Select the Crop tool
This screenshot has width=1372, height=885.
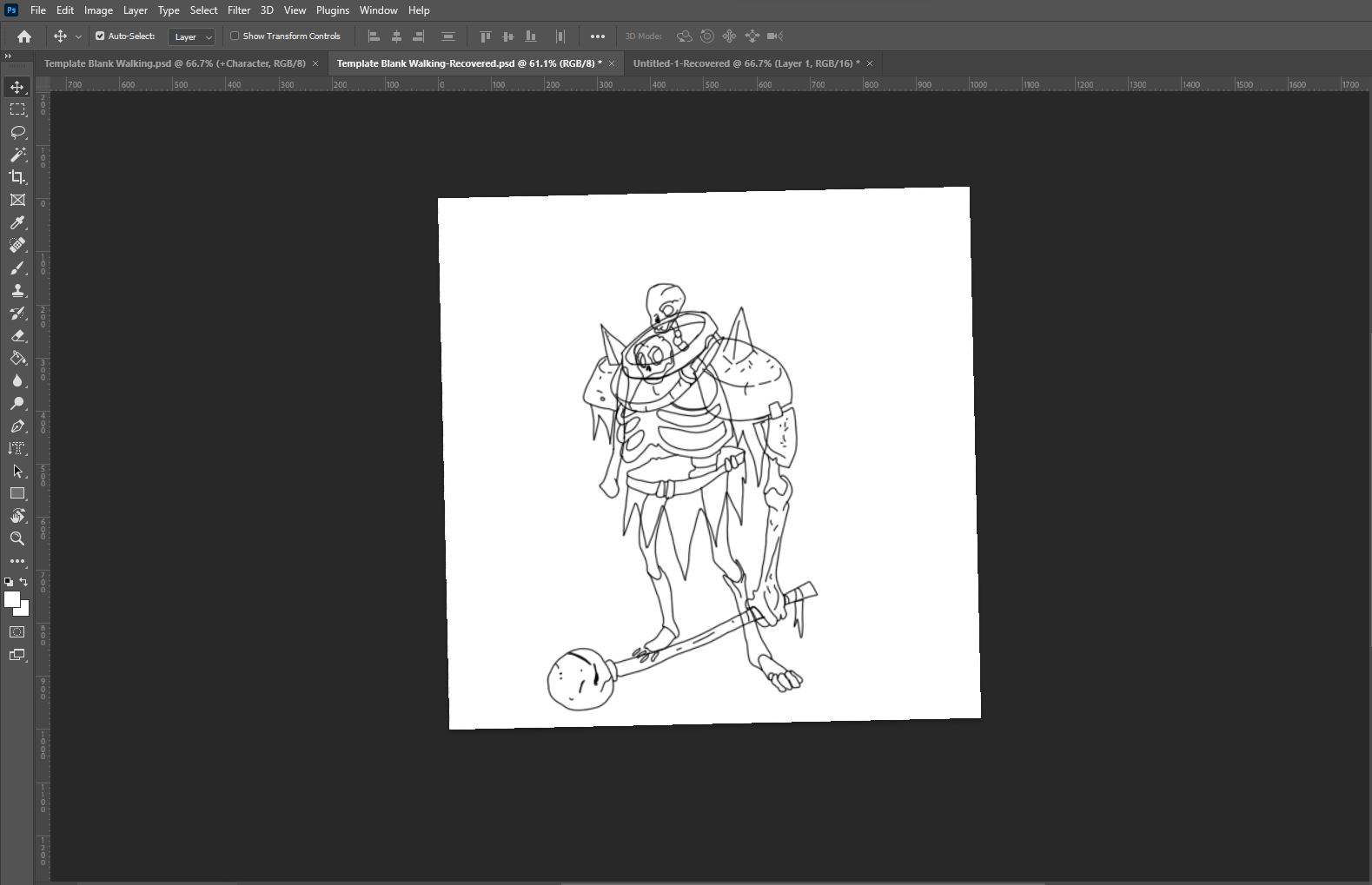pos(17,177)
